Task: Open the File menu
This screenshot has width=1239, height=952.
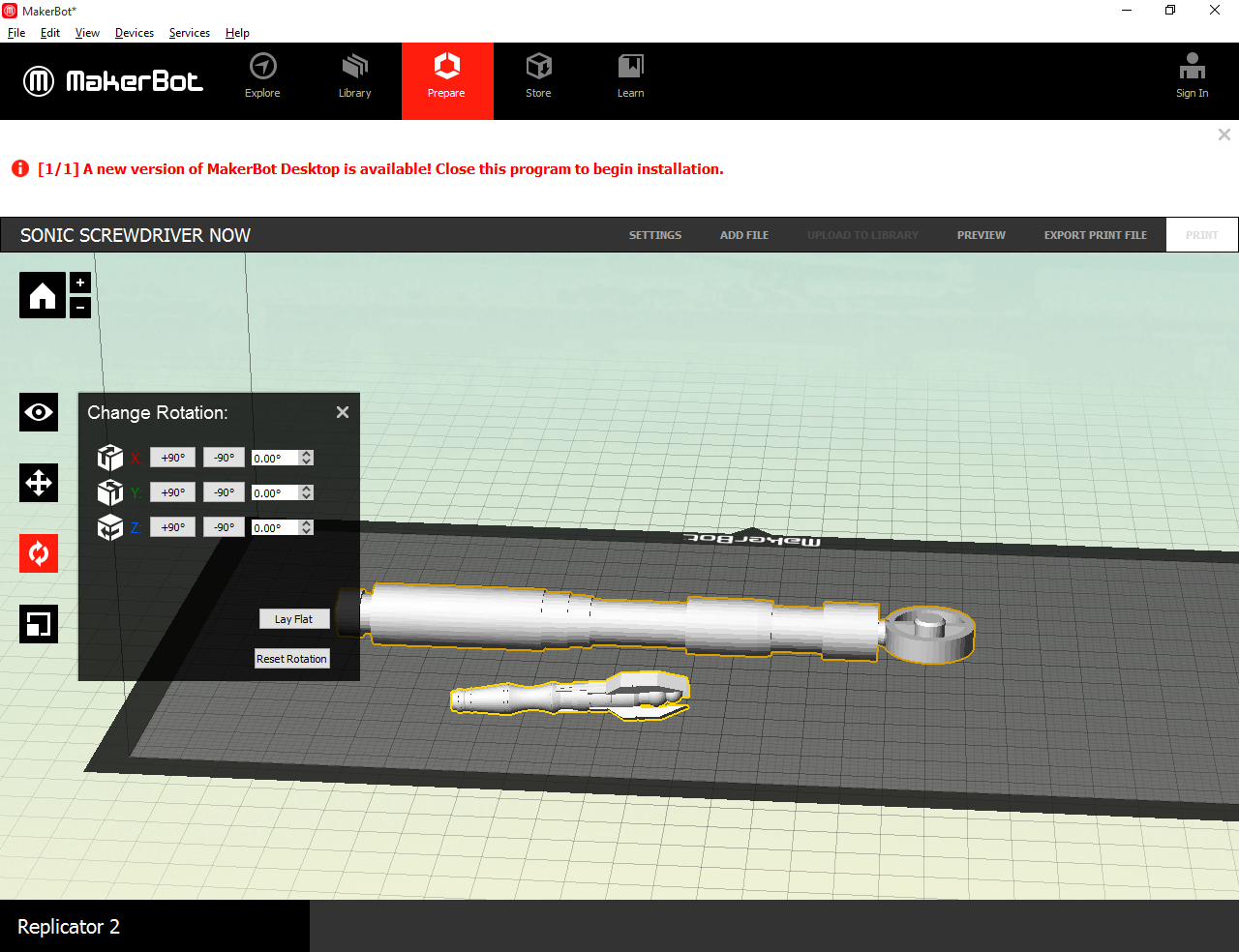Action: point(16,33)
